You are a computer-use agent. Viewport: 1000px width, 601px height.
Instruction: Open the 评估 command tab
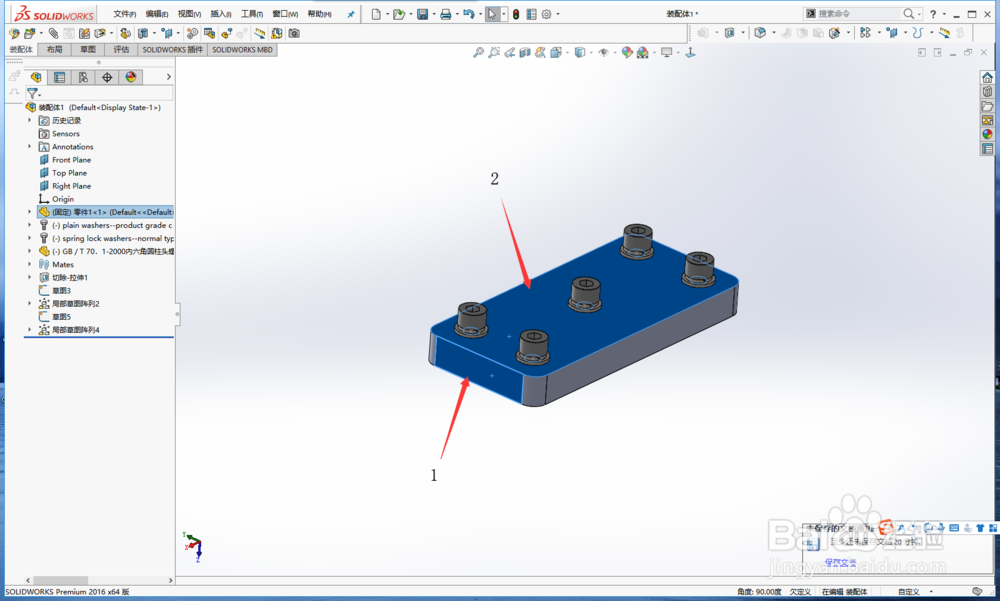click(121, 50)
